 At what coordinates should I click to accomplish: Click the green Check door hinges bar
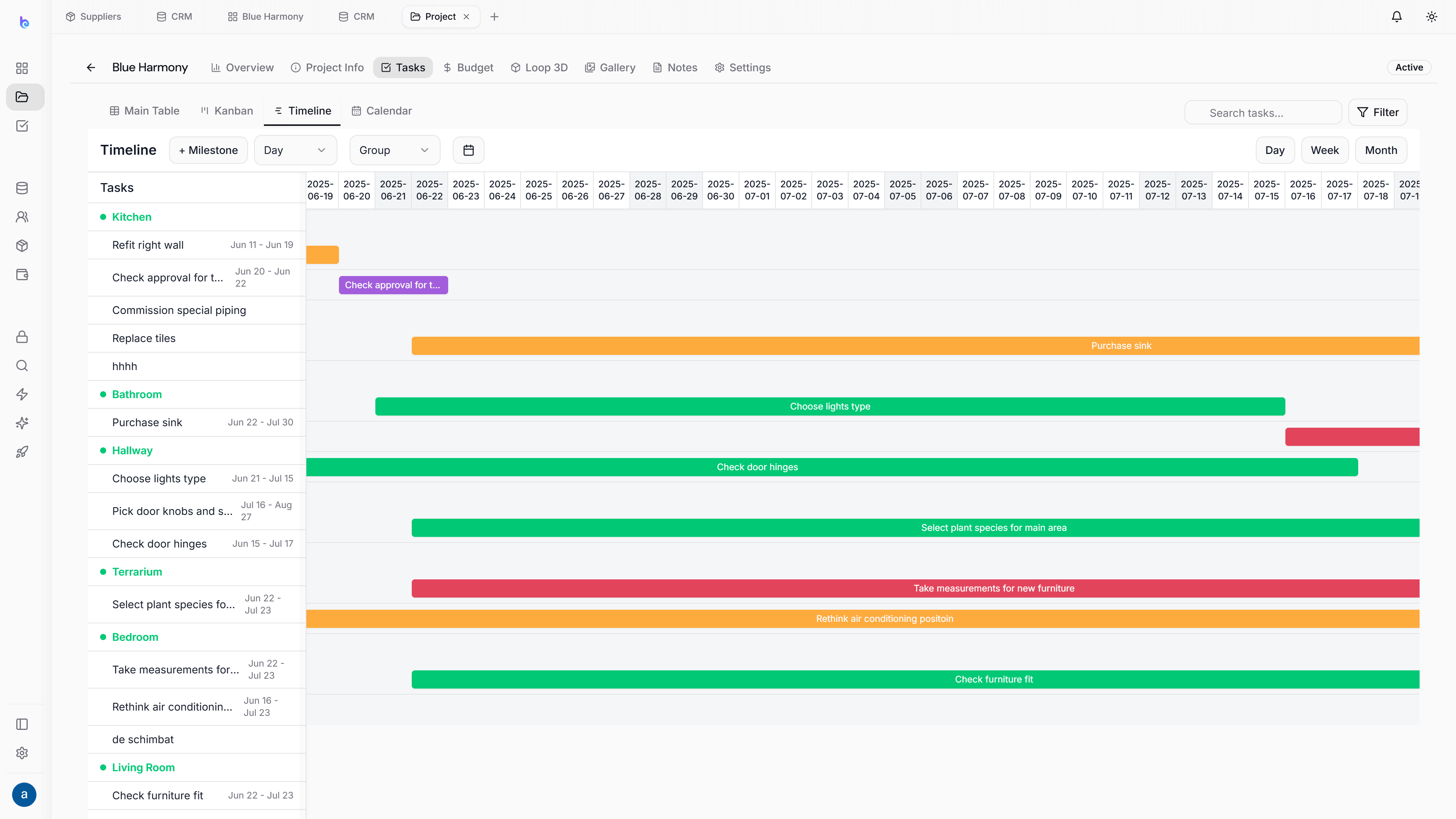tap(832, 468)
